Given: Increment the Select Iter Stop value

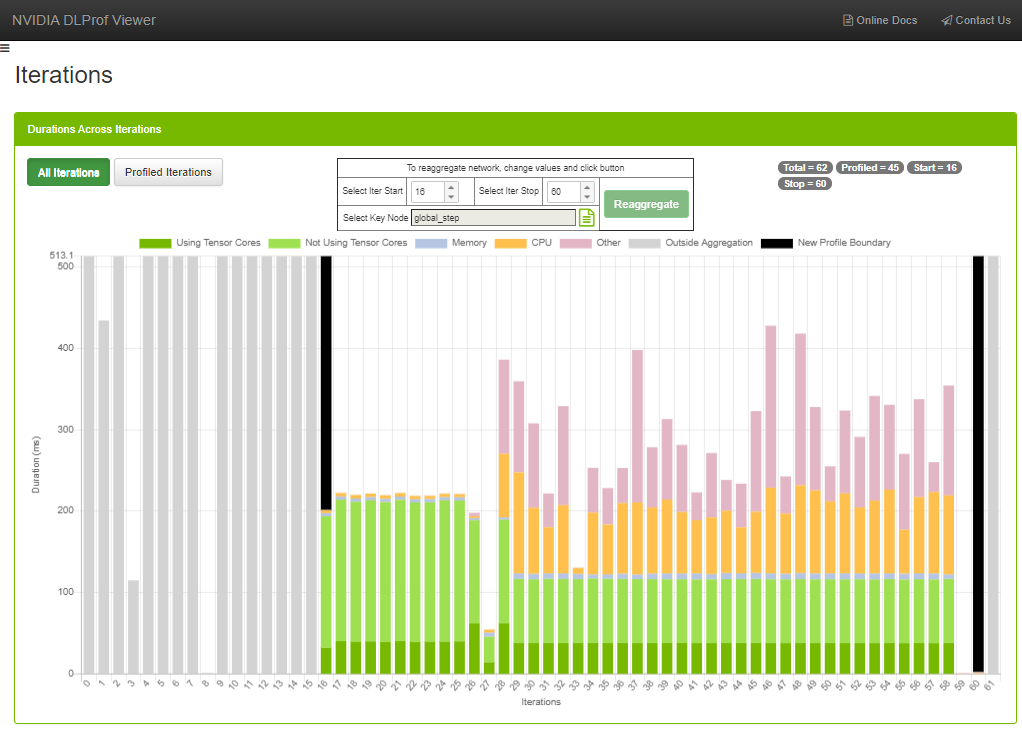Looking at the screenshot, I should click(x=586, y=186).
